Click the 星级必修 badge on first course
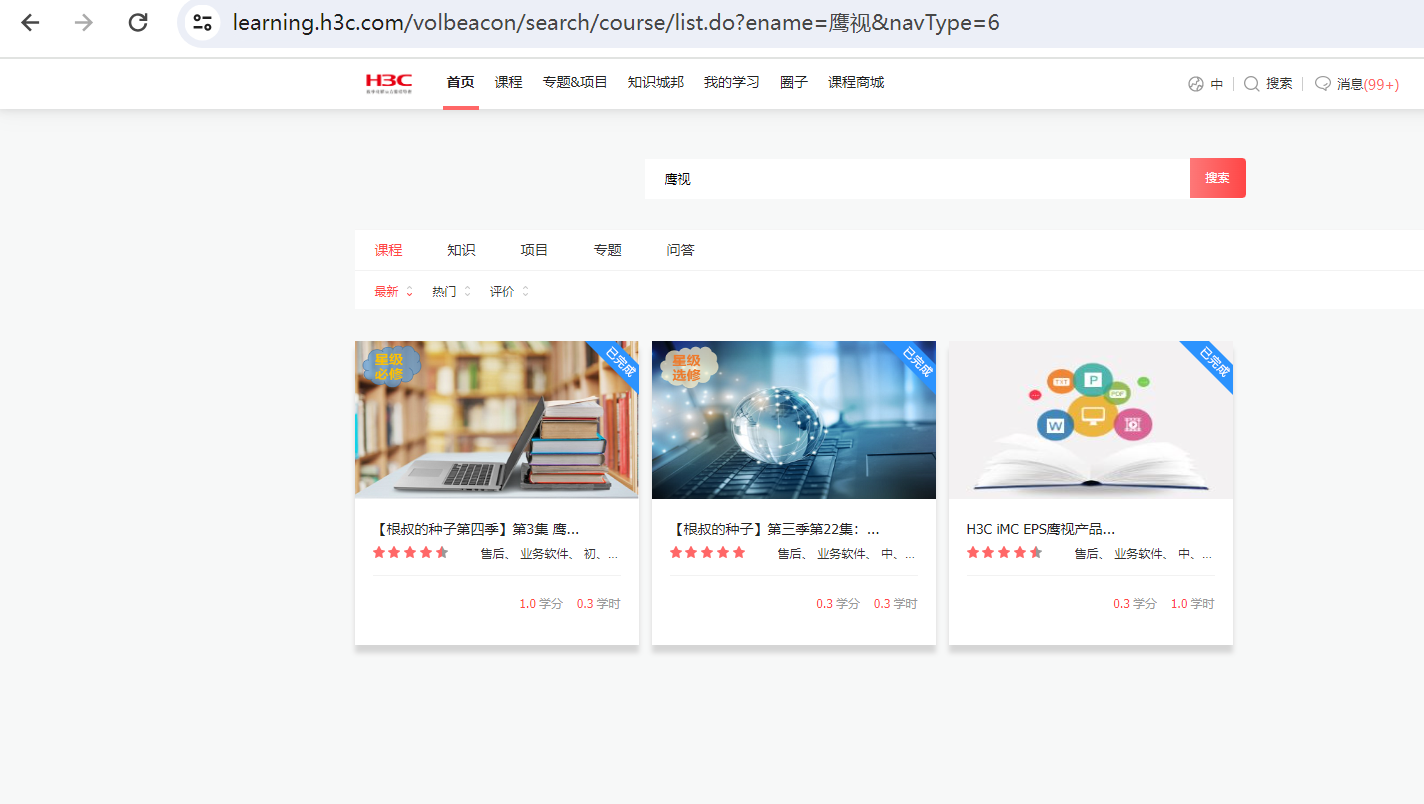1424x804 pixels. coord(389,366)
